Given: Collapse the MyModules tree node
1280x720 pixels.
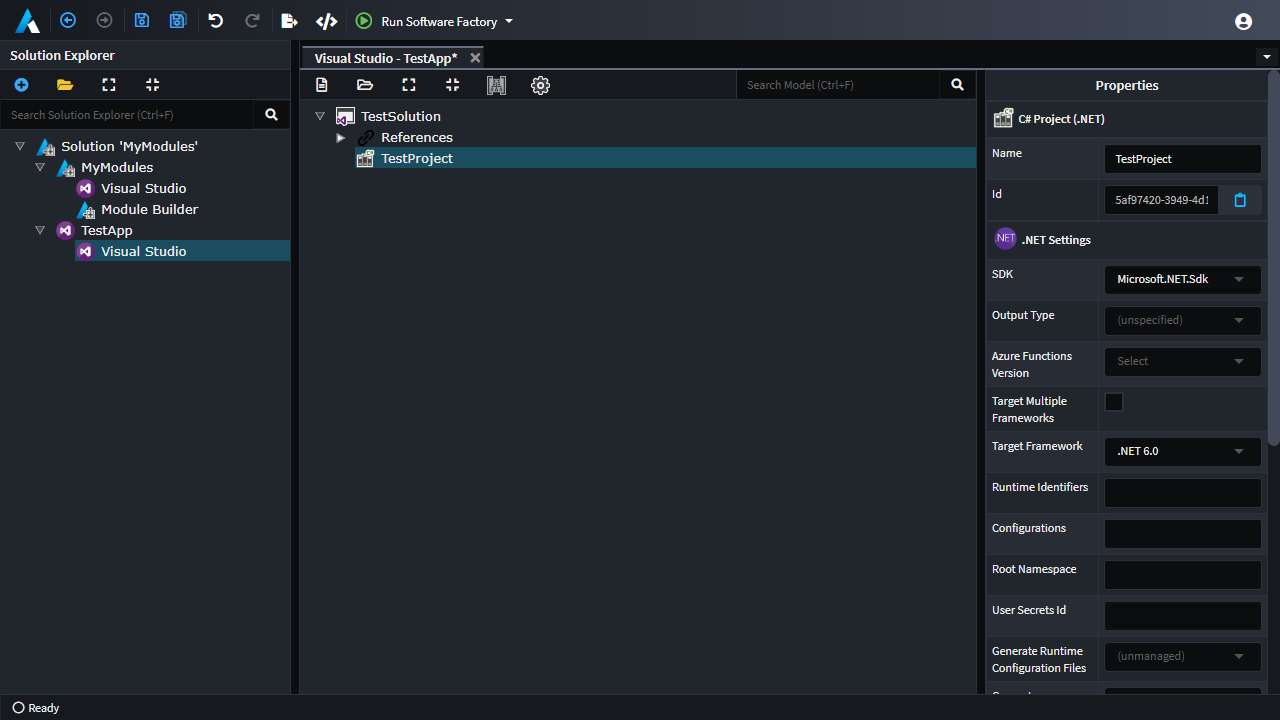Looking at the screenshot, I should [40, 167].
